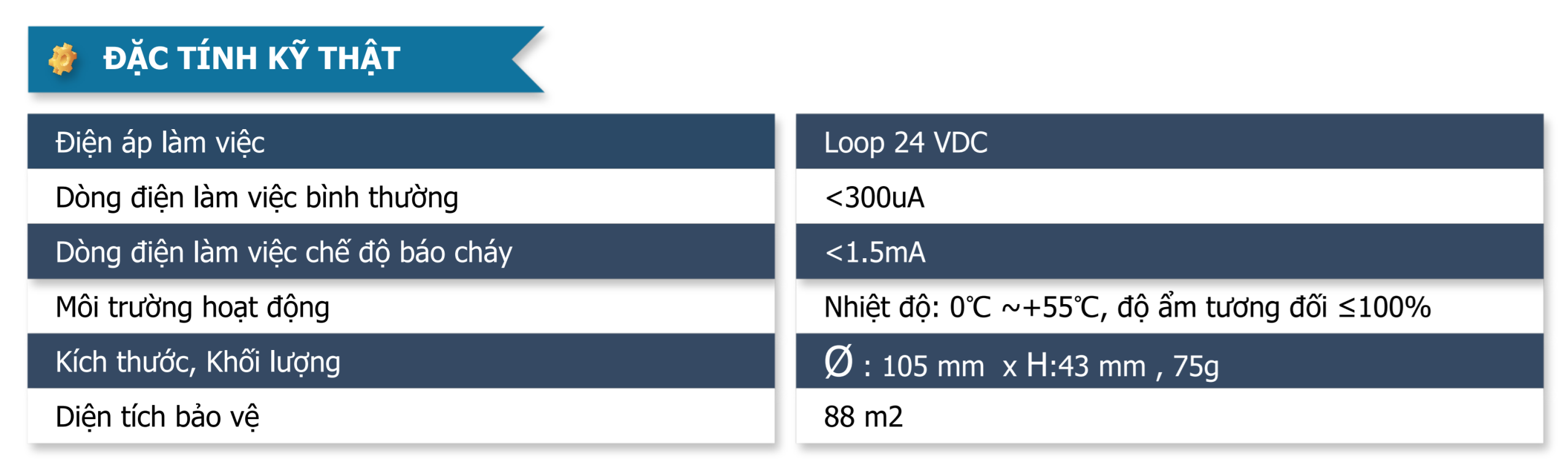Select the Môi trường hoạt động label
1568x462 pixels.
coord(192,307)
